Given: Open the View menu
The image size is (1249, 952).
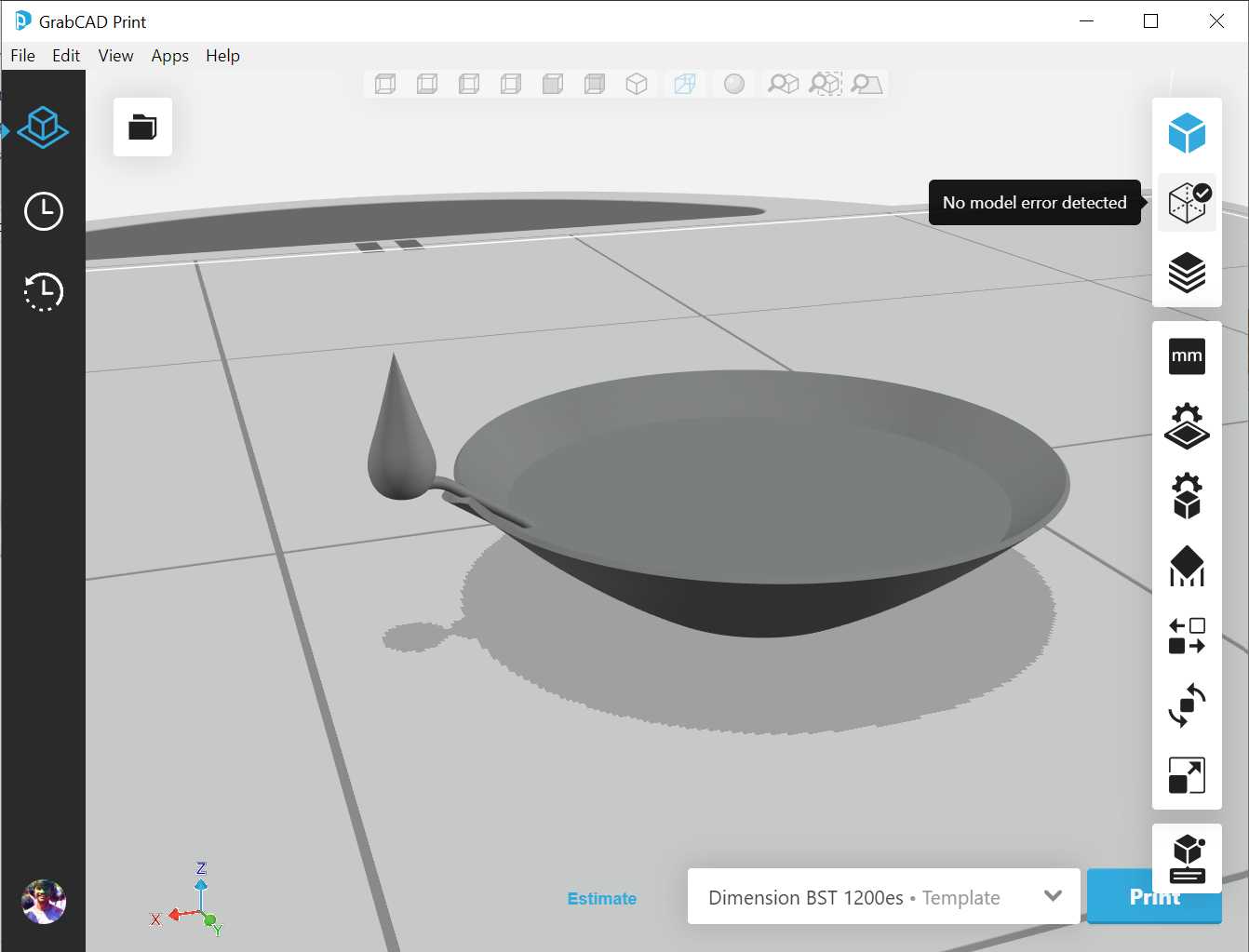Looking at the screenshot, I should pyautogui.click(x=116, y=56).
